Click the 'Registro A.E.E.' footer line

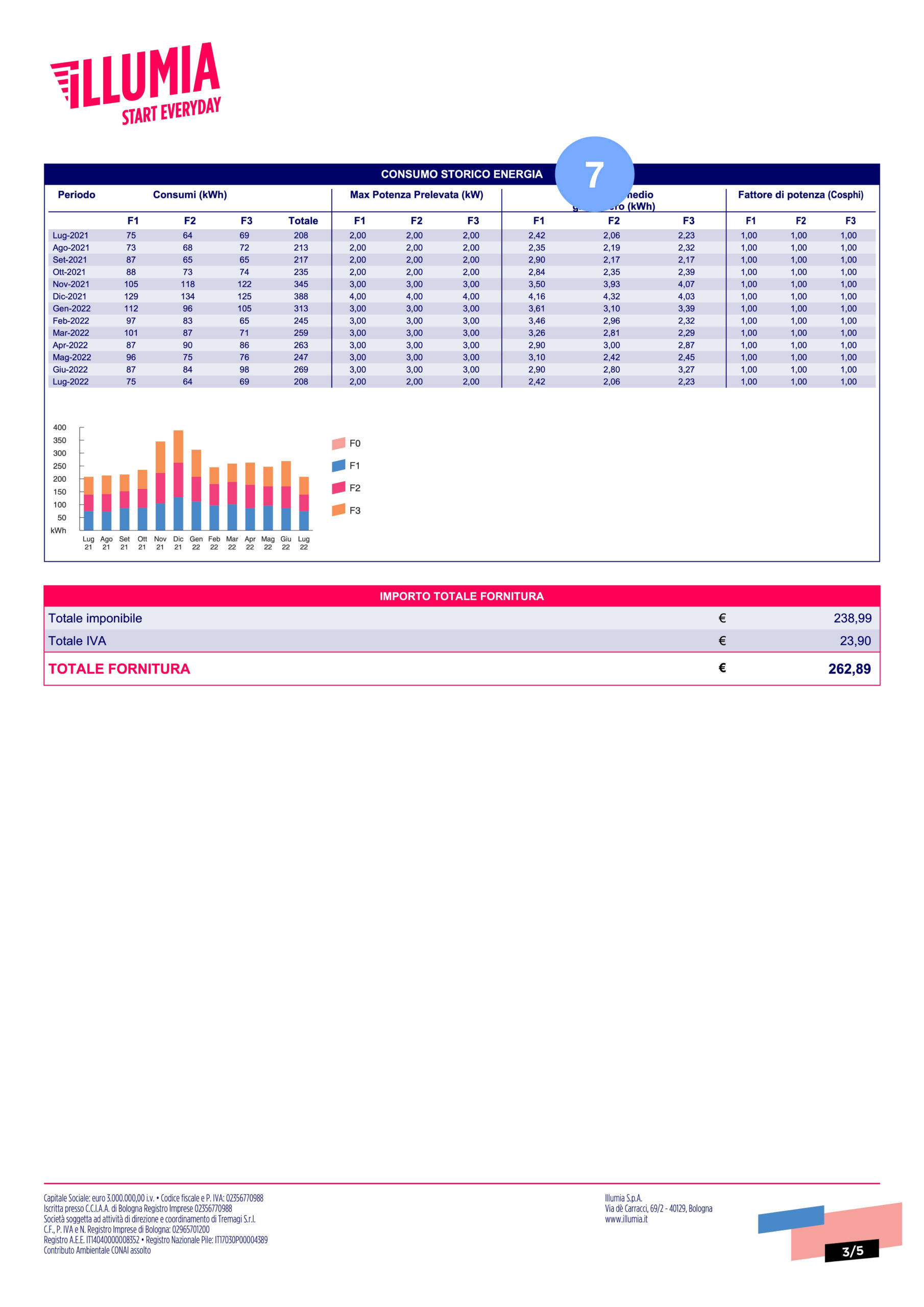click(x=156, y=1240)
